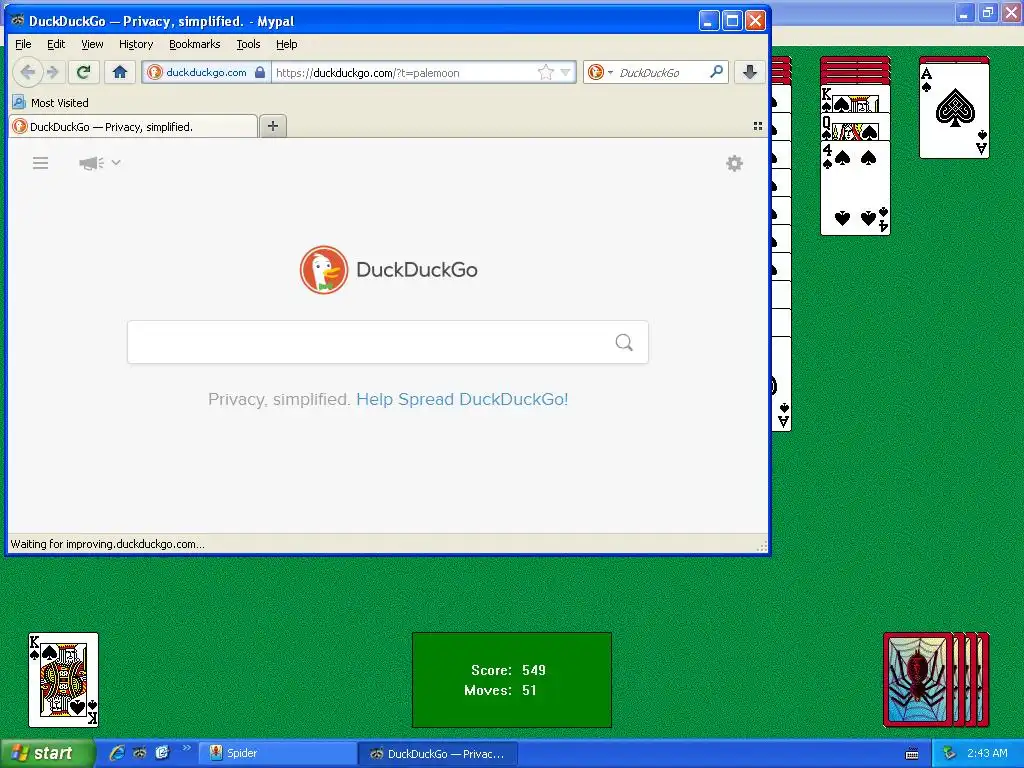This screenshot has width=1024, height=768.
Task: Select the King of spades in ninth column
Action: click(x=855, y=99)
